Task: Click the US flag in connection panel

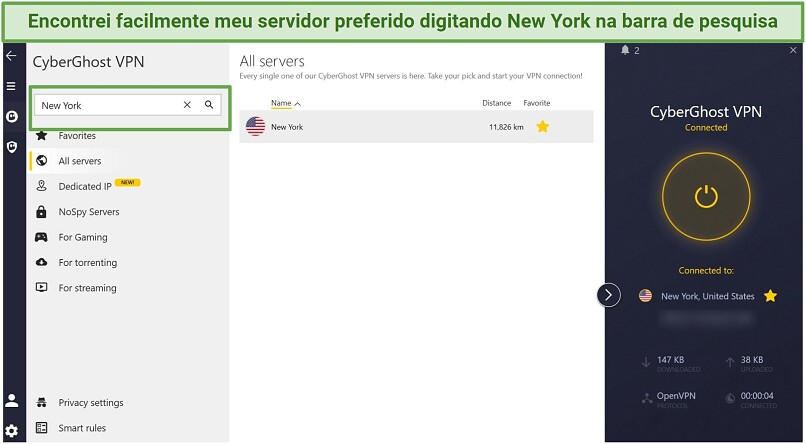Action: tap(646, 296)
